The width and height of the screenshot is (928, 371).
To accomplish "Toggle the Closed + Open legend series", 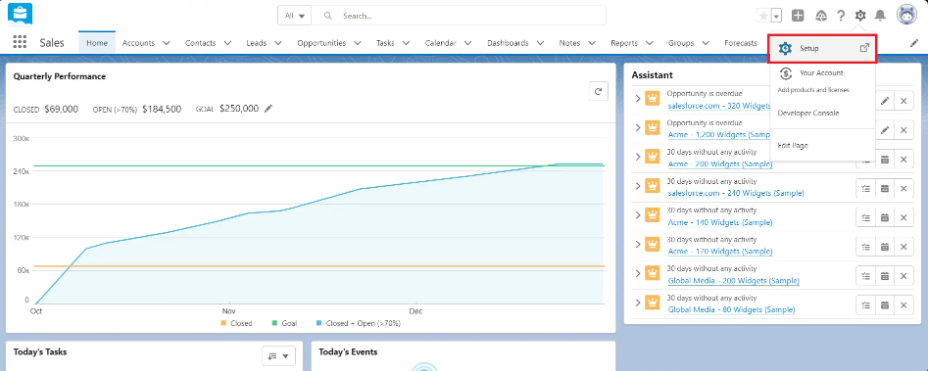I will pyautogui.click(x=359, y=323).
